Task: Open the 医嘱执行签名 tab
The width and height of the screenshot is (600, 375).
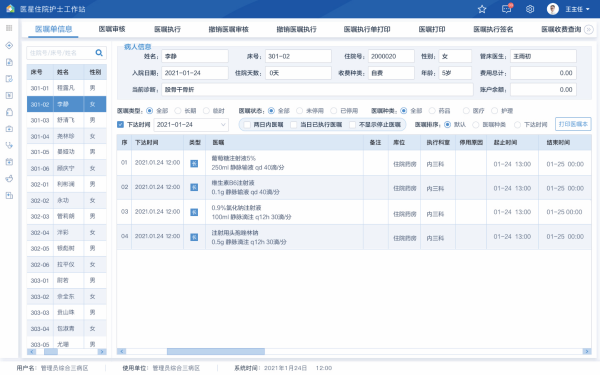Action: pyautogui.click(x=493, y=29)
